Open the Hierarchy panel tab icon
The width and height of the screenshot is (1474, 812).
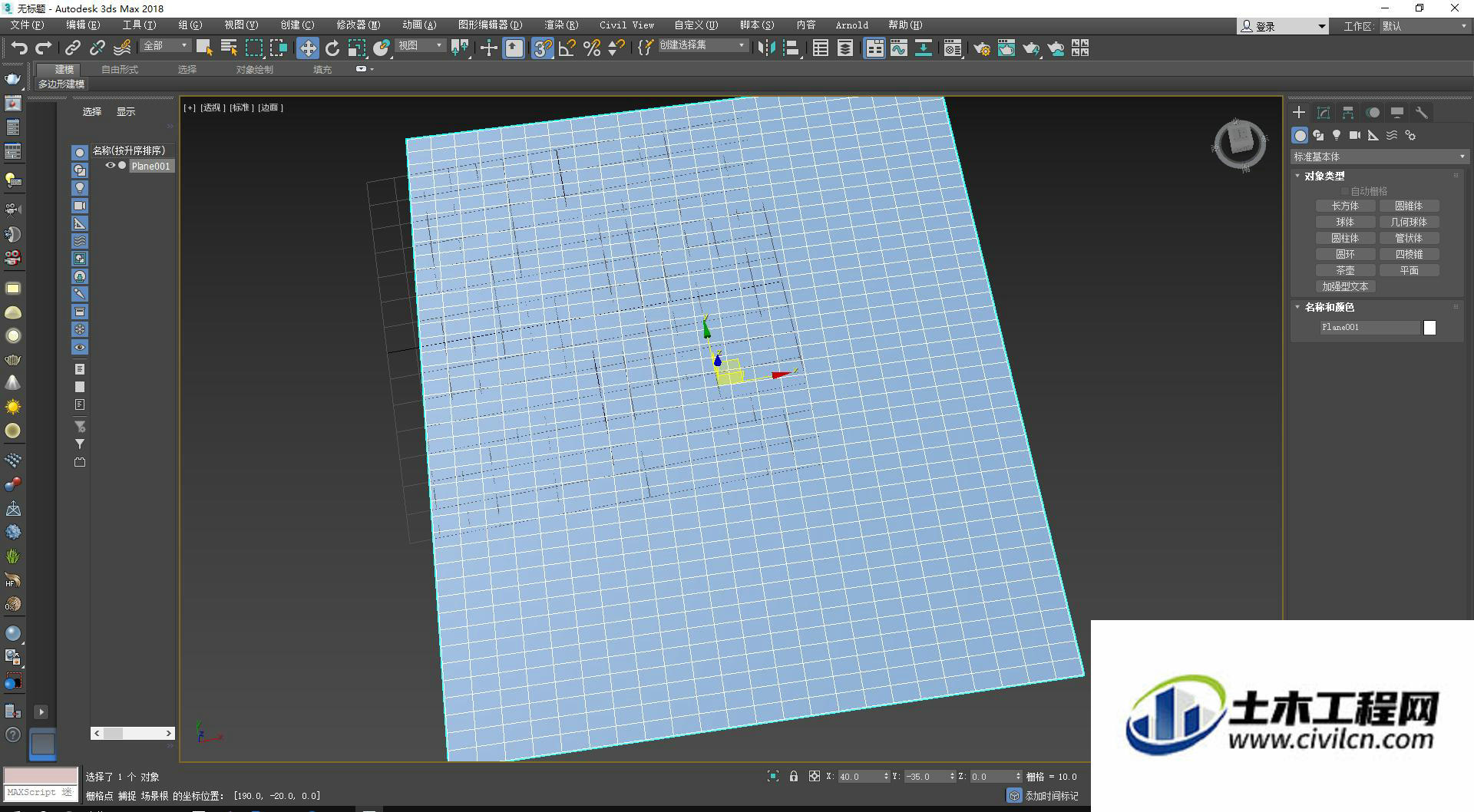(1348, 113)
